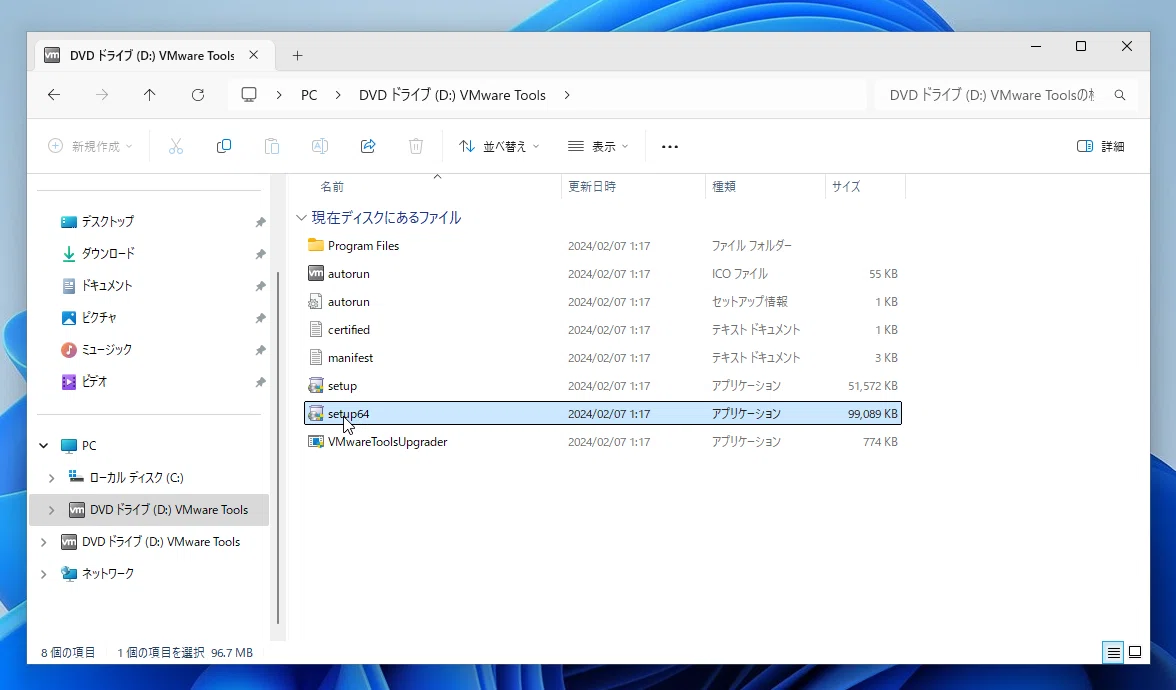The height and width of the screenshot is (690, 1176).
Task: Click the navigation pane vertical scrollbar
Action: pyautogui.click(x=278, y=447)
